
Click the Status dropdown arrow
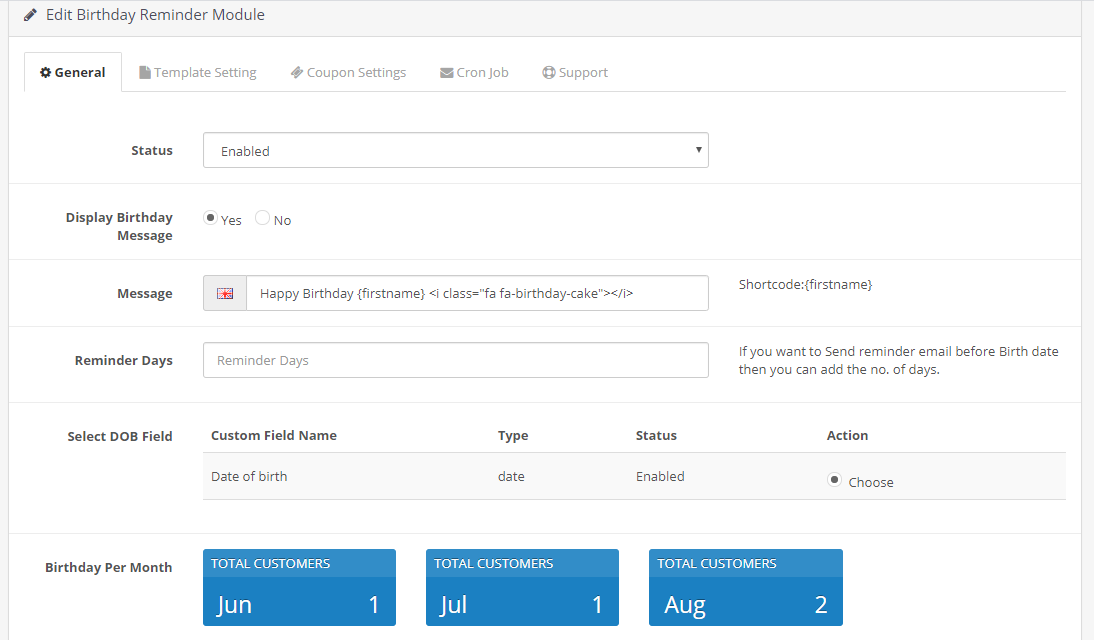(698, 150)
